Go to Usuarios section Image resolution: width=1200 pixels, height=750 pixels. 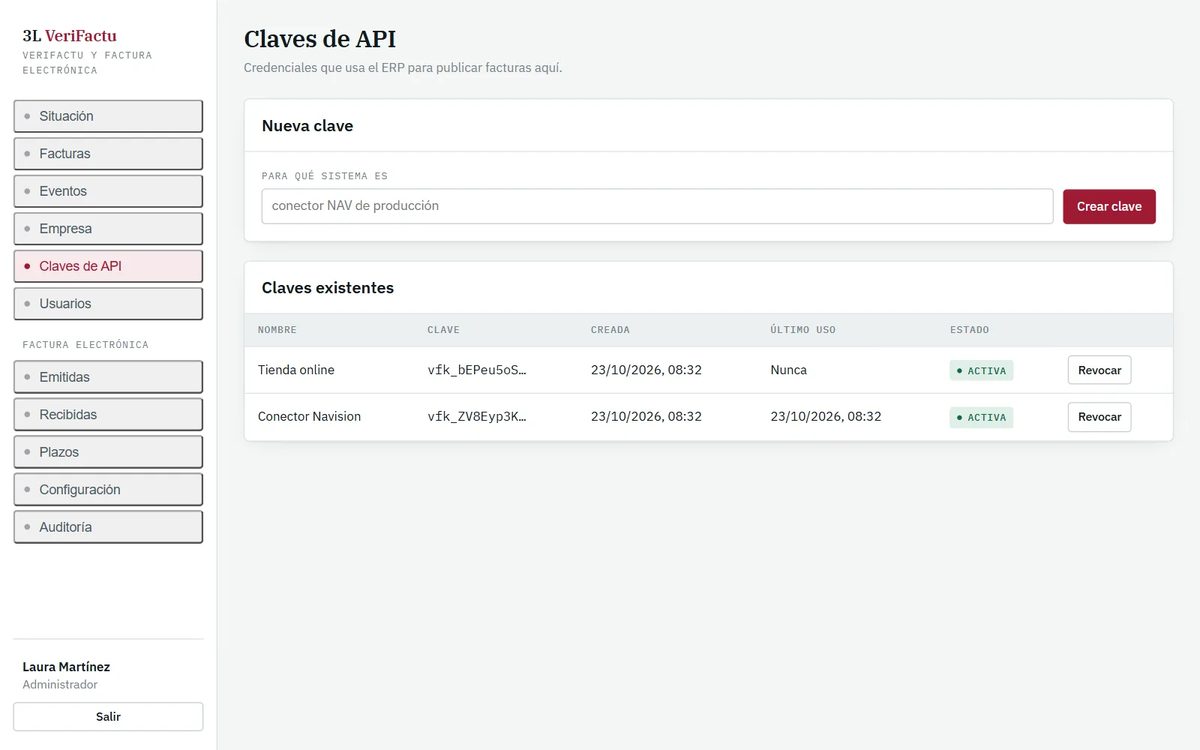108,304
